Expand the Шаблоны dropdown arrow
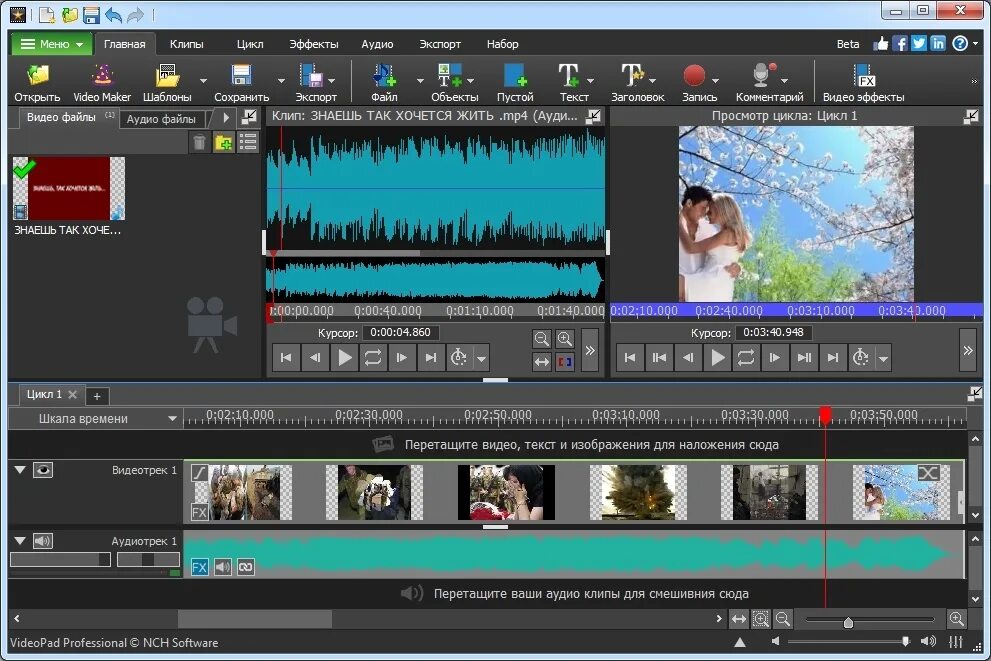The image size is (991, 661). tap(203, 81)
